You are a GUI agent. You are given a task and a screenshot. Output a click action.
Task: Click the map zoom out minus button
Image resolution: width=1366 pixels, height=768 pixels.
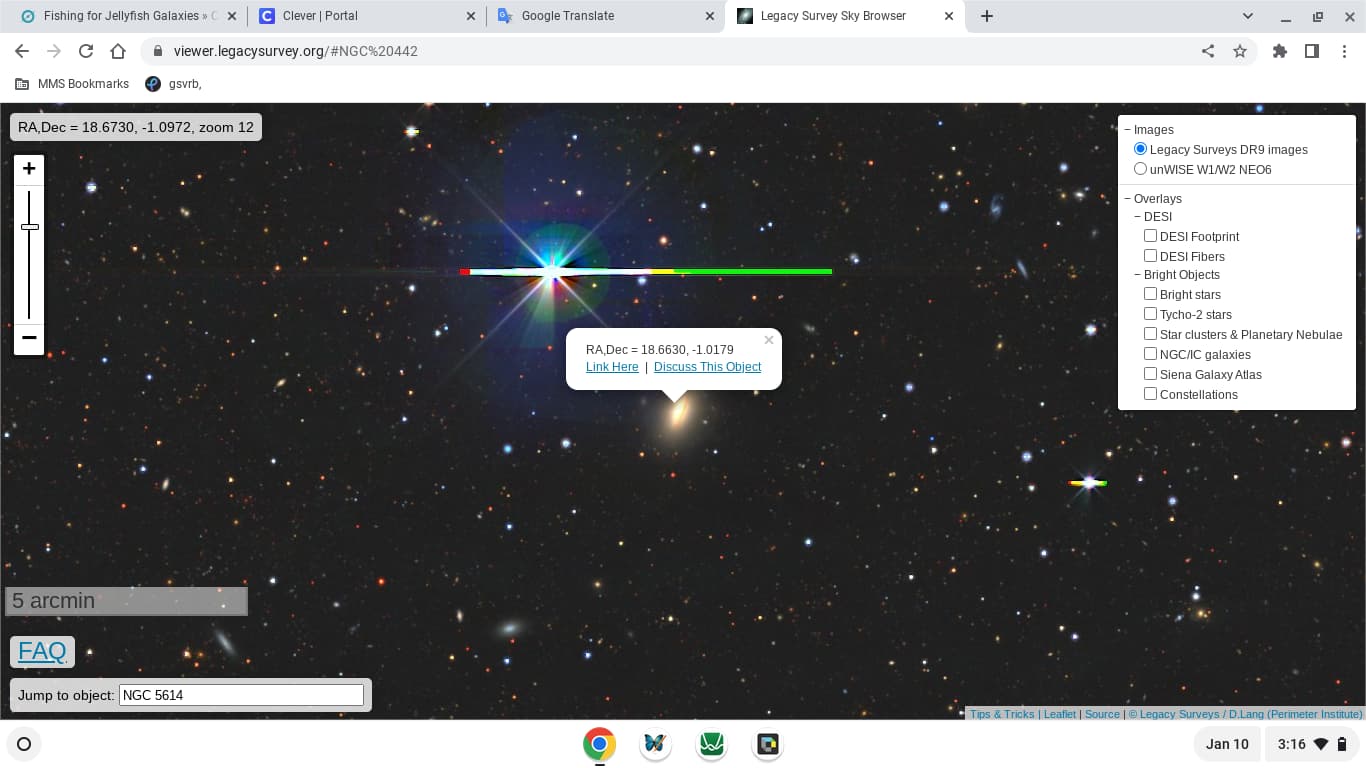pyautogui.click(x=29, y=338)
